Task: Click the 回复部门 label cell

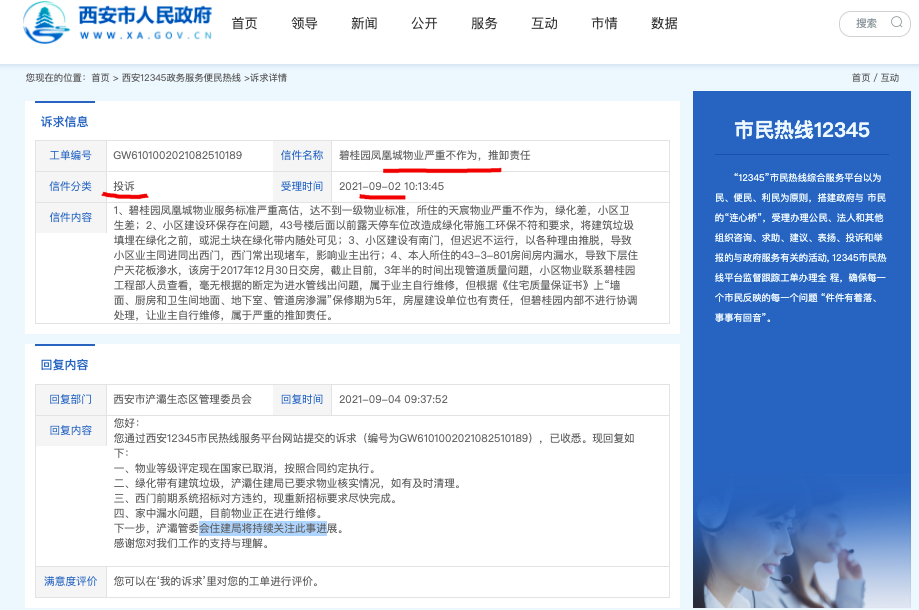Action: 70,400
